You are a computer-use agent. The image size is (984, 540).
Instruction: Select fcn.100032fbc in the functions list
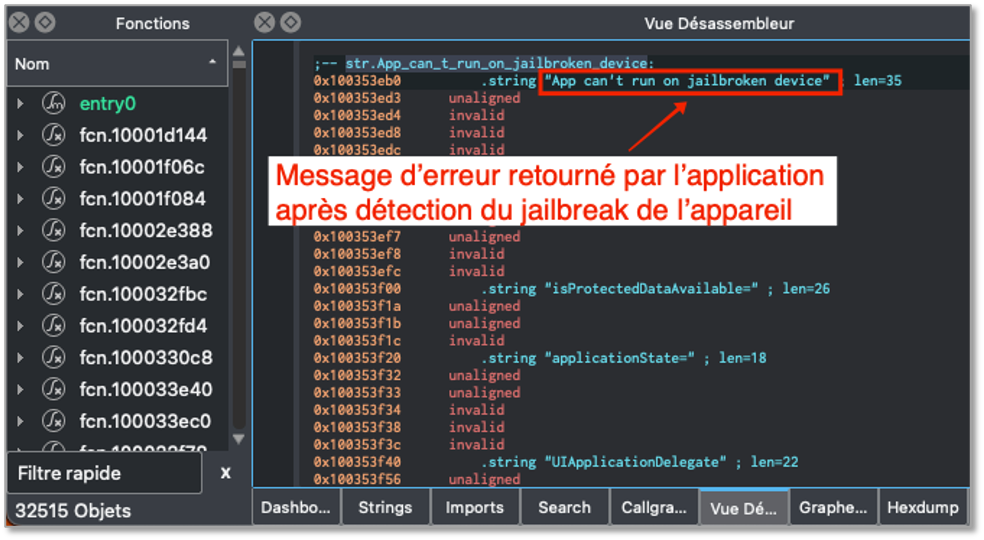click(x=143, y=294)
